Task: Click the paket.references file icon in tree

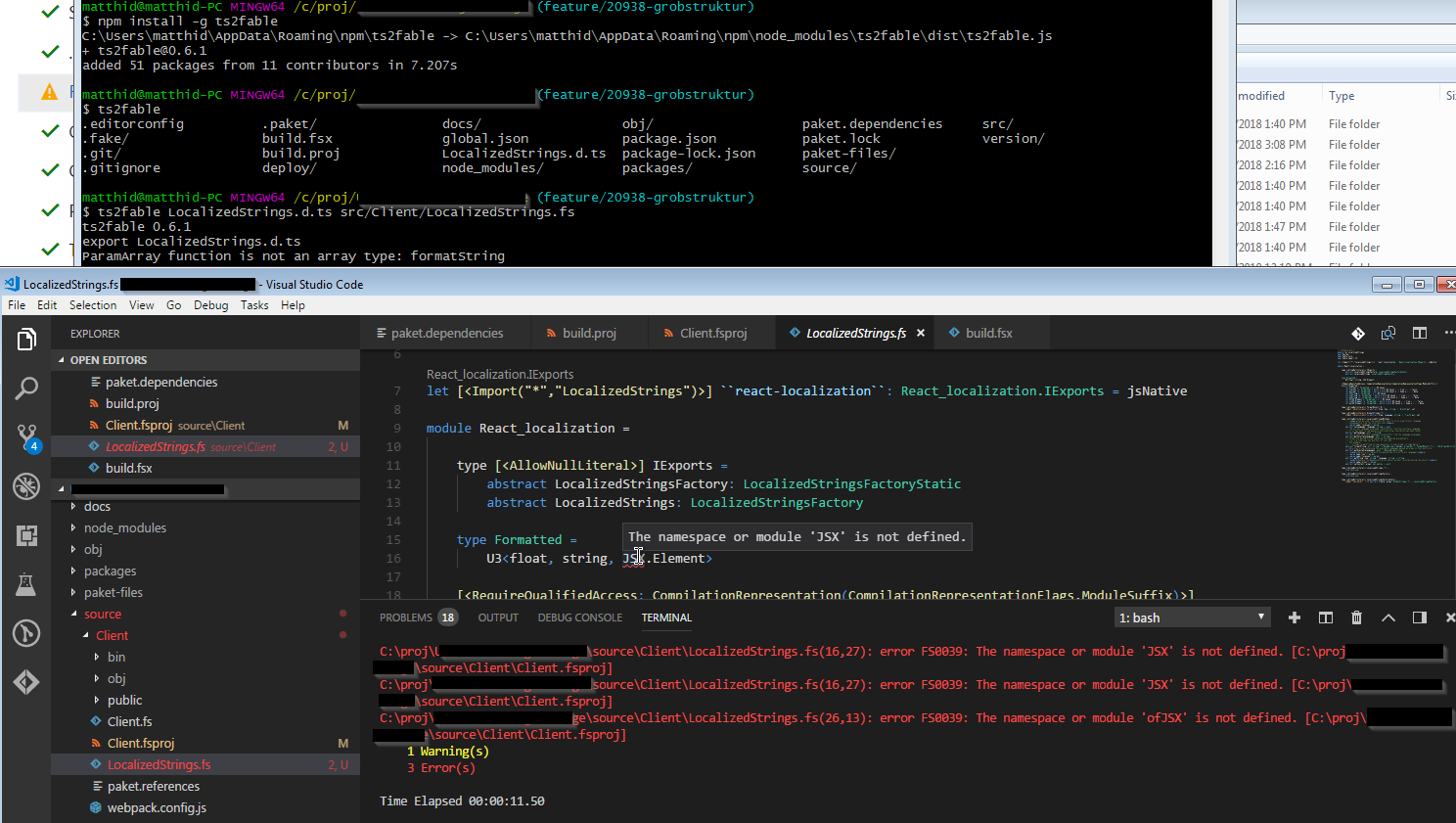Action: (x=97, y=787)
